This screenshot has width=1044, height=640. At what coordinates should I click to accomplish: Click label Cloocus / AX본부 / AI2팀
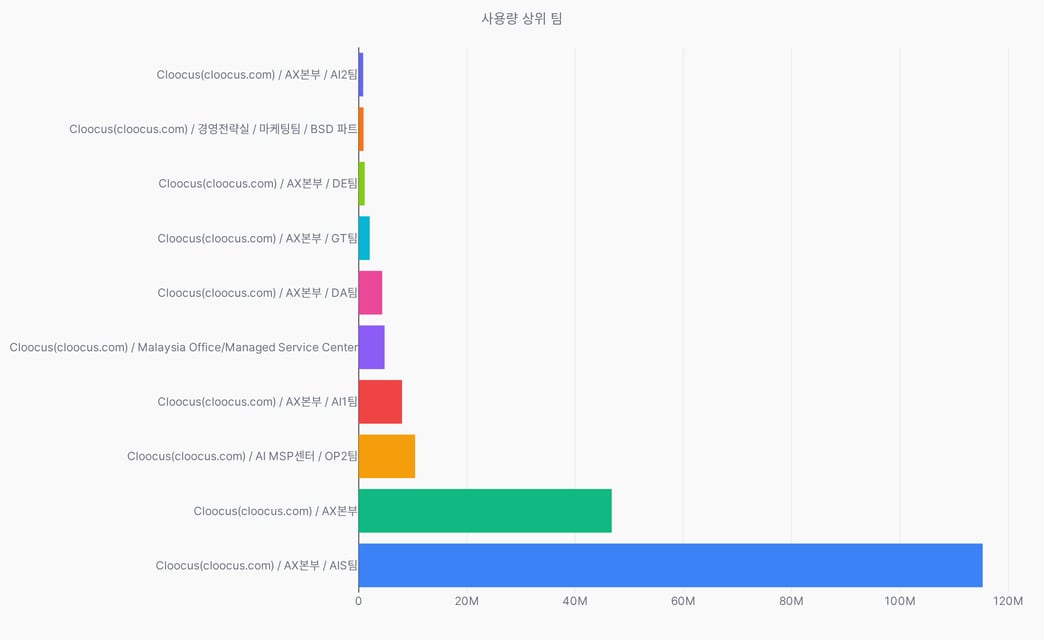click(x=257, y=75)
